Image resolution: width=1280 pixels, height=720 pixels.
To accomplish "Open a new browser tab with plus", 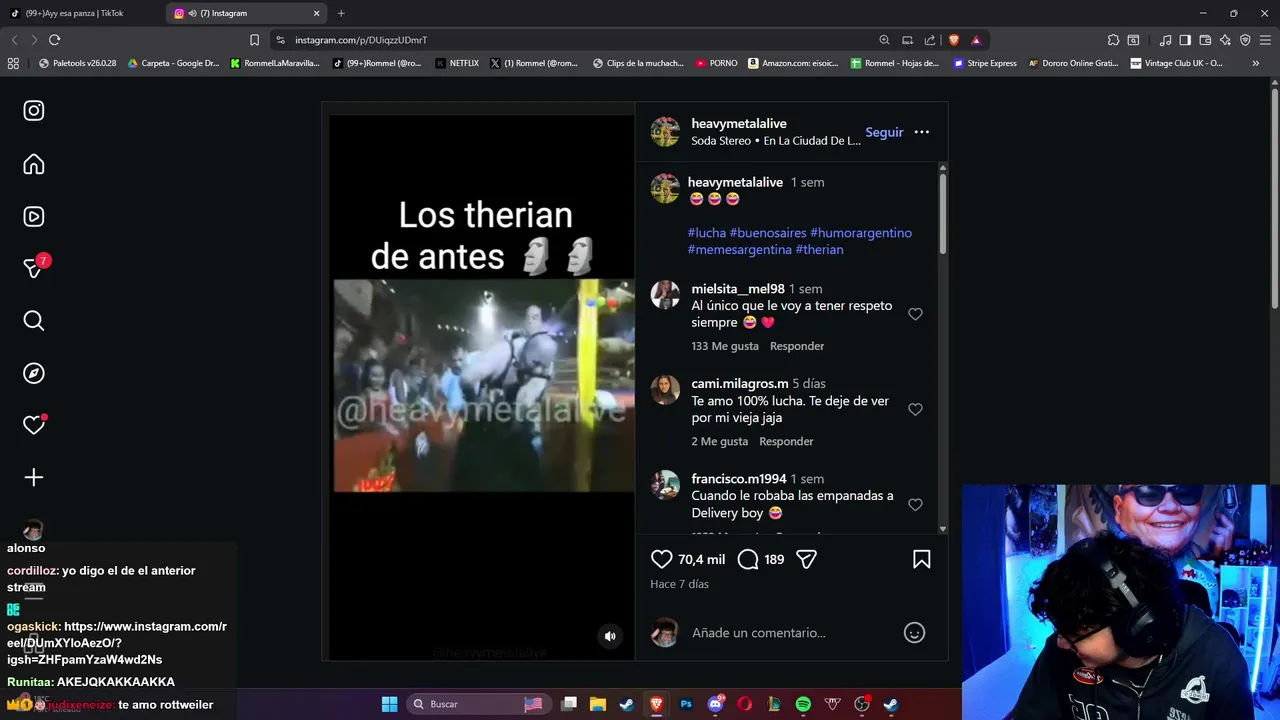I will pos(341,13).
